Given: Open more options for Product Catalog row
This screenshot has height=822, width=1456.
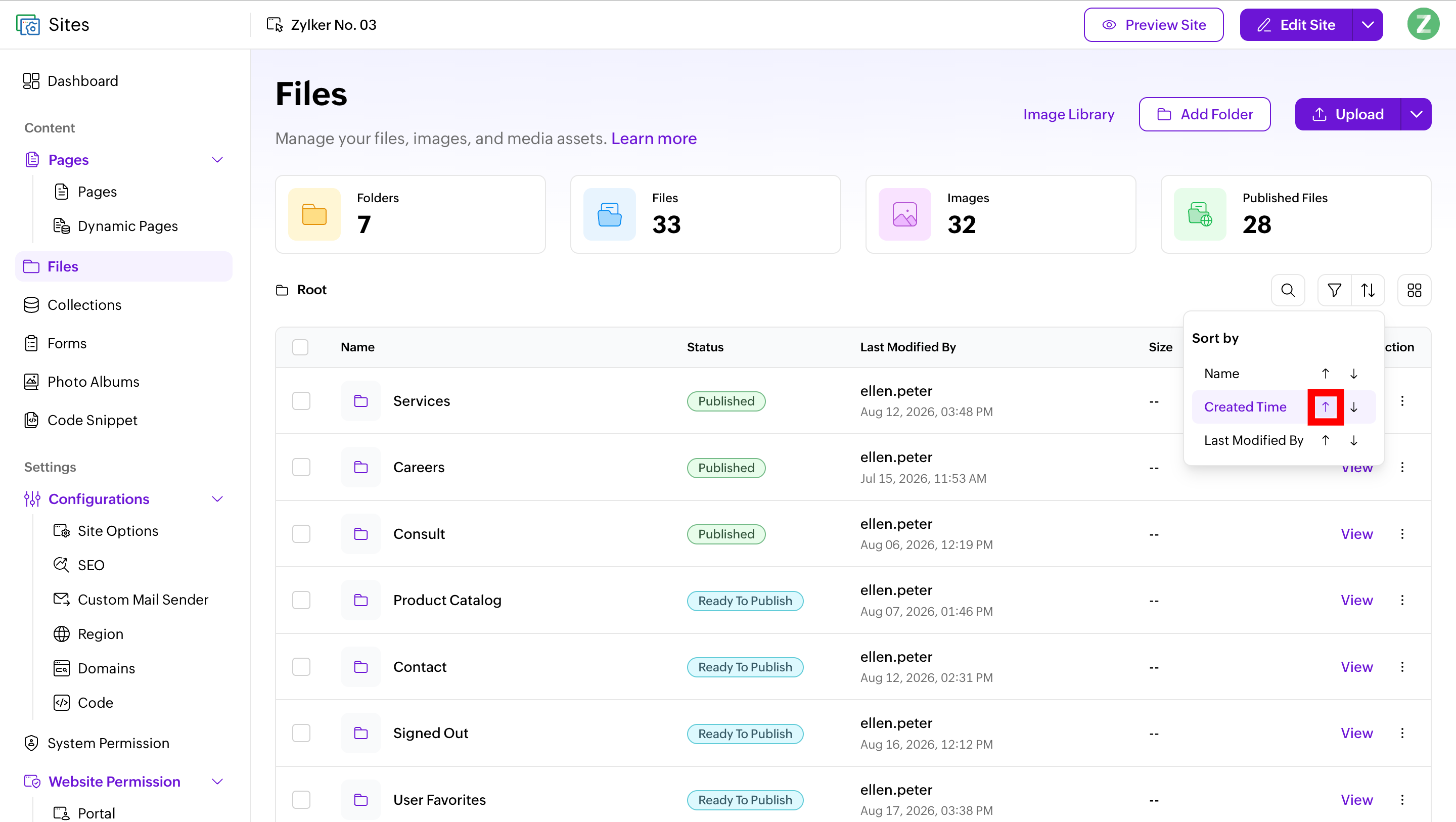Looking at the screenshot, I should [1402, 600].
